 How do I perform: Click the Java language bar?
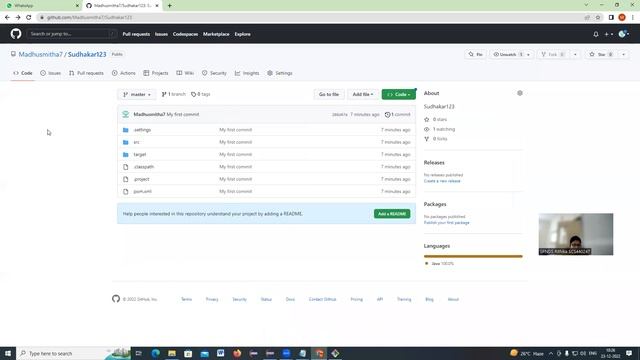click(473, 256)
